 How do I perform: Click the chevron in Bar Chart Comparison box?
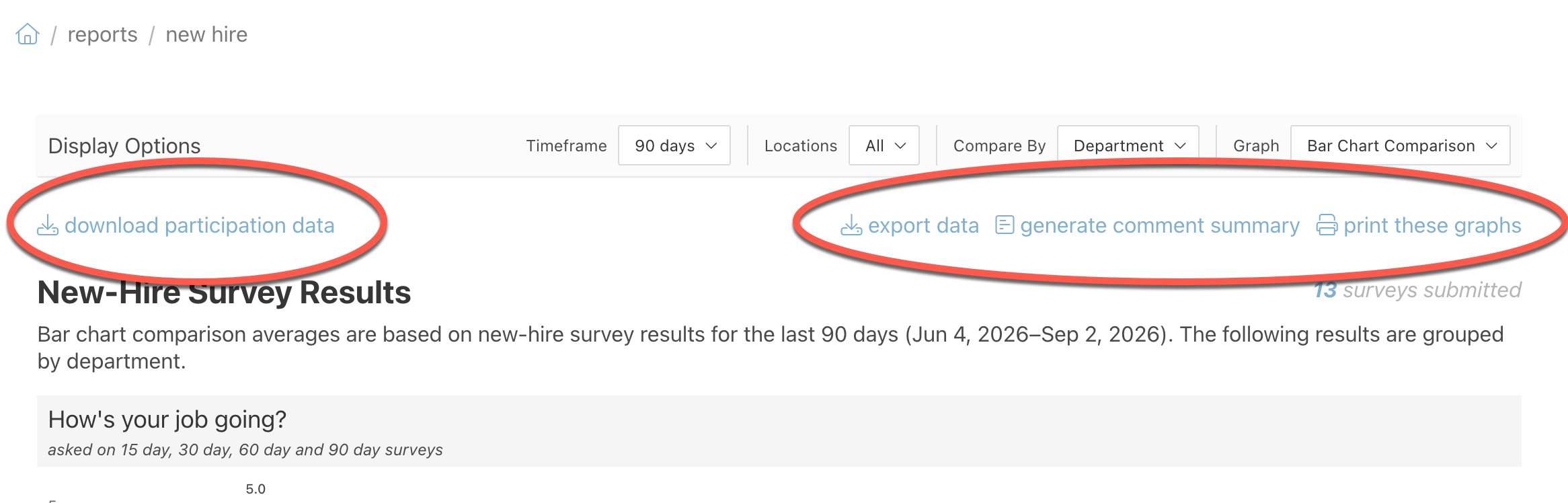[1491, 146]
